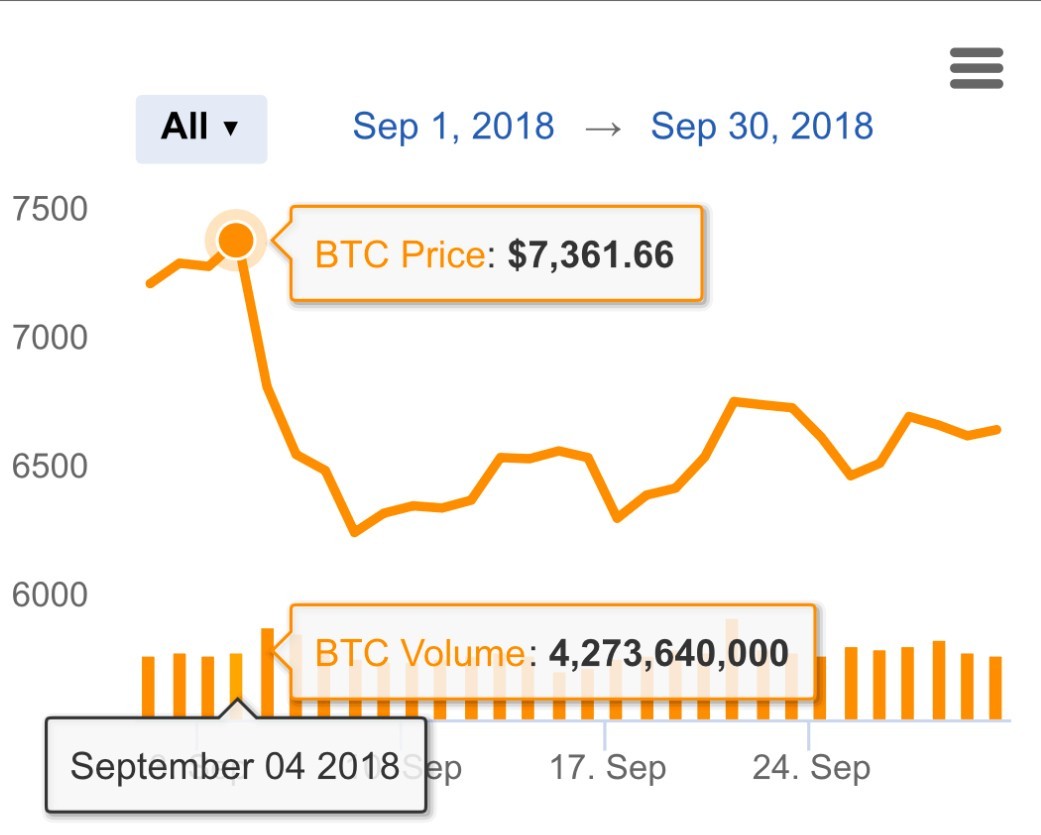This screenshot has height=835, width=1041.
Task: Expand the "All" range dropdown
Action: pyautogui.click(x=201, y=128)
